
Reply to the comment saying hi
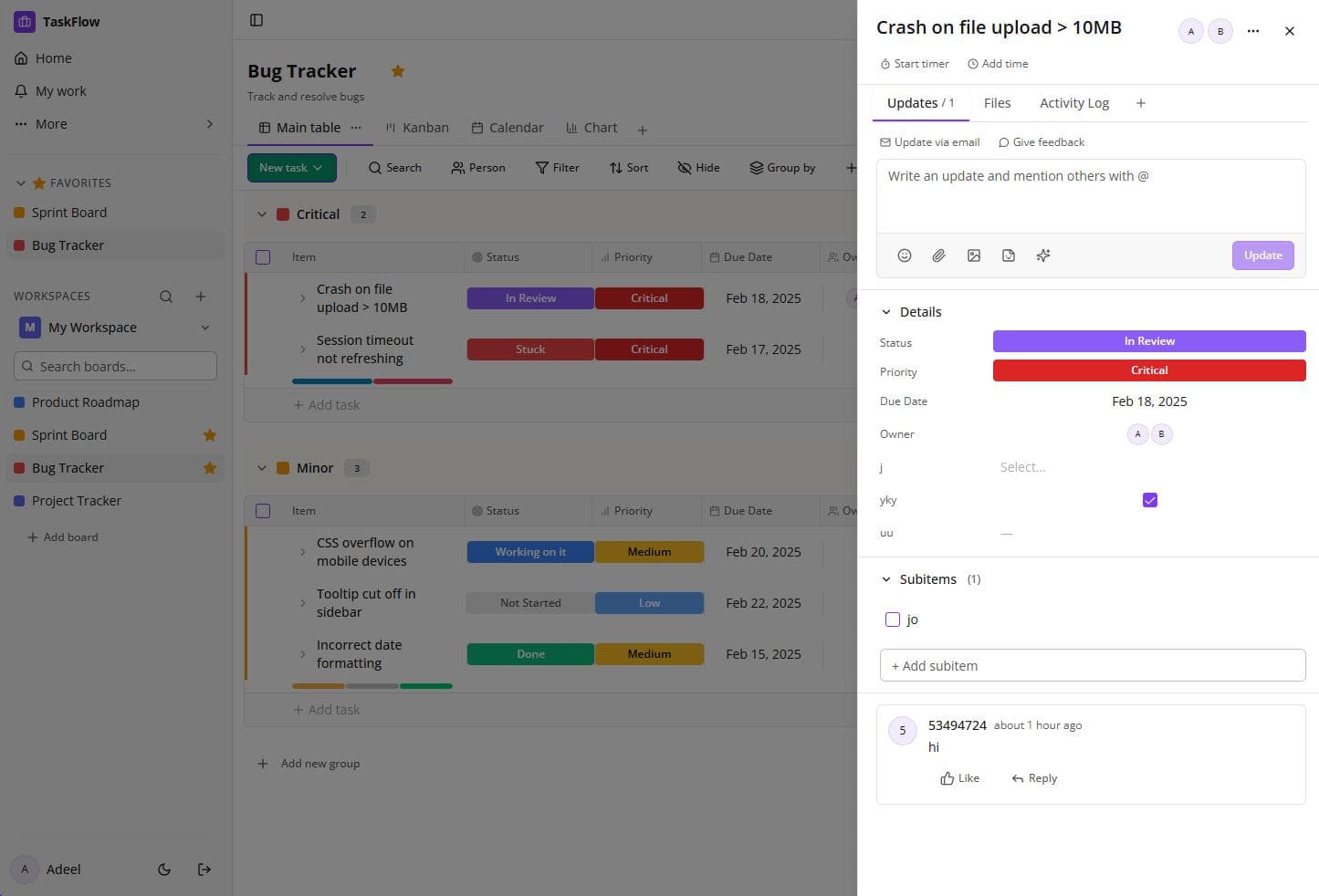tap(1033, 777)
